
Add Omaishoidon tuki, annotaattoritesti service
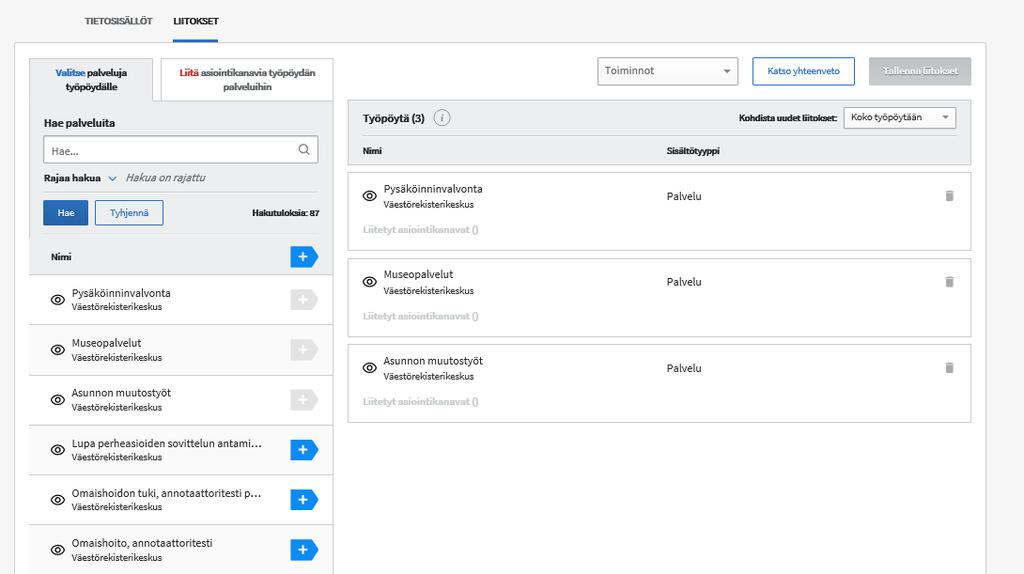pyautogui.click(x=304, y=500)
